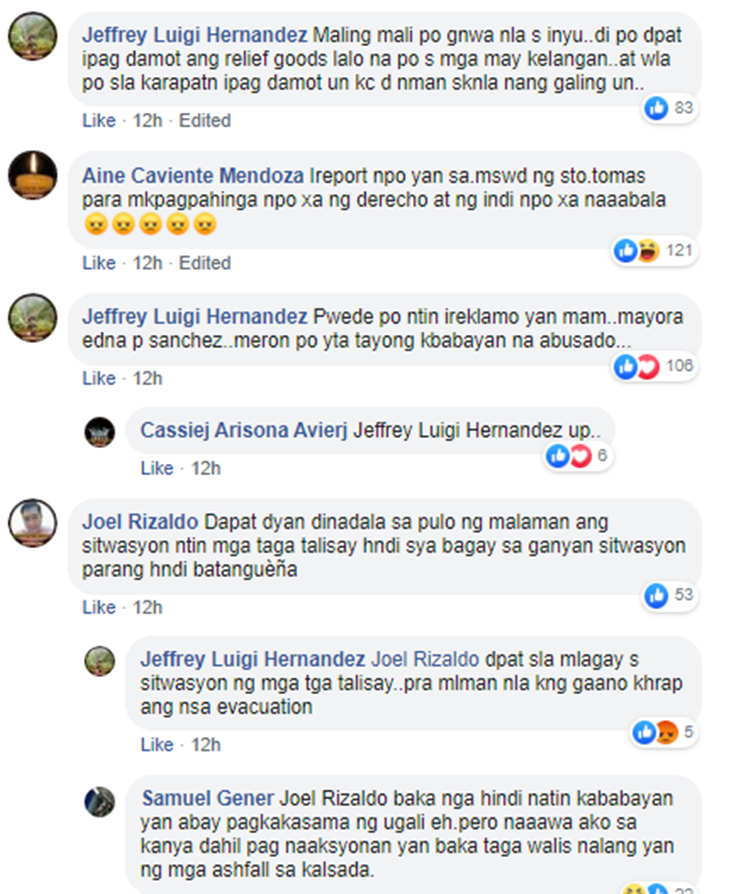Like Joel Rizaldo's comment

pos(99,607)
